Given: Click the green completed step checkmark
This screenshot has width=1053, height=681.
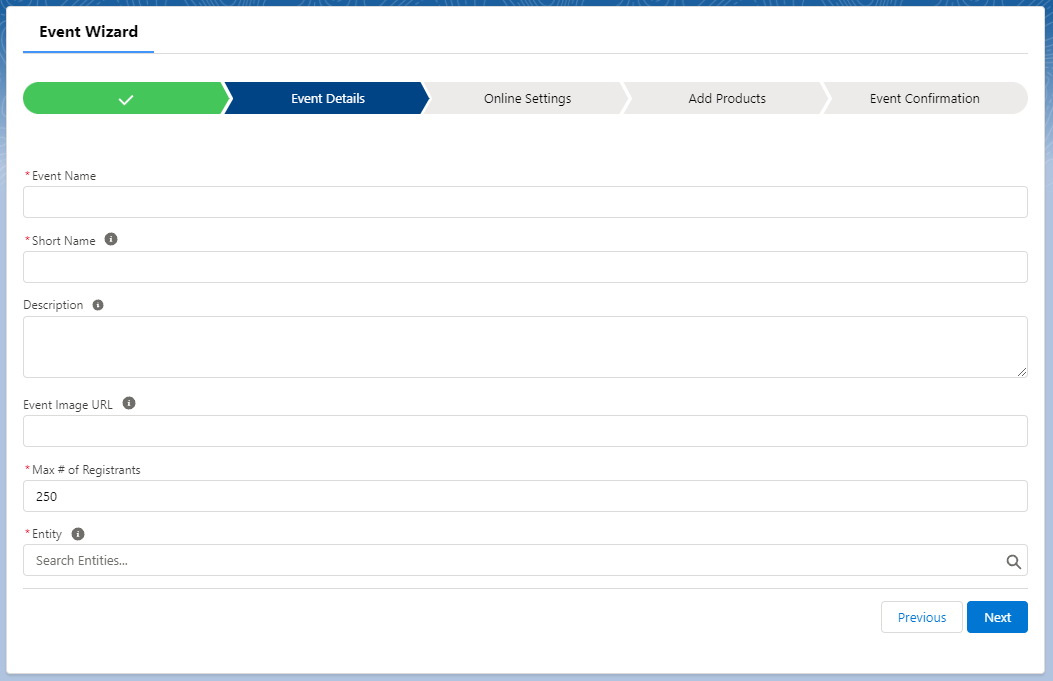Looking at the screenshot, I should 125,99.
